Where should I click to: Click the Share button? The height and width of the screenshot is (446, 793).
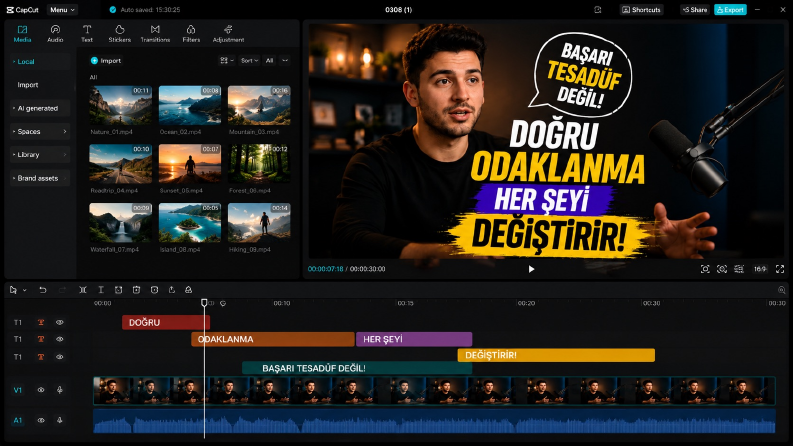coord(694,10)
